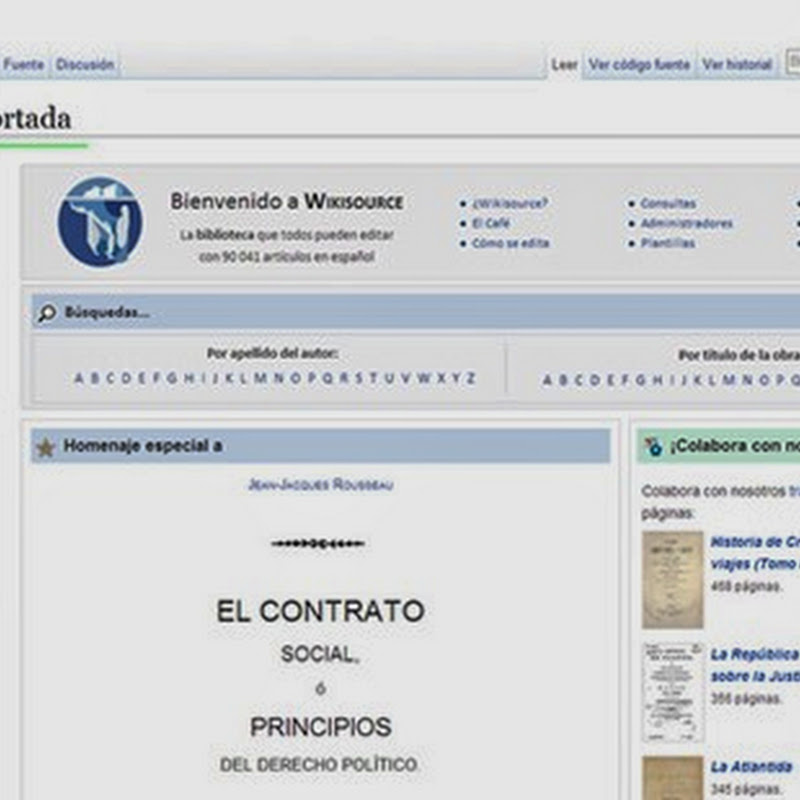Open the Consultas link
Screen dimensions: 800x800
[668, 203]
